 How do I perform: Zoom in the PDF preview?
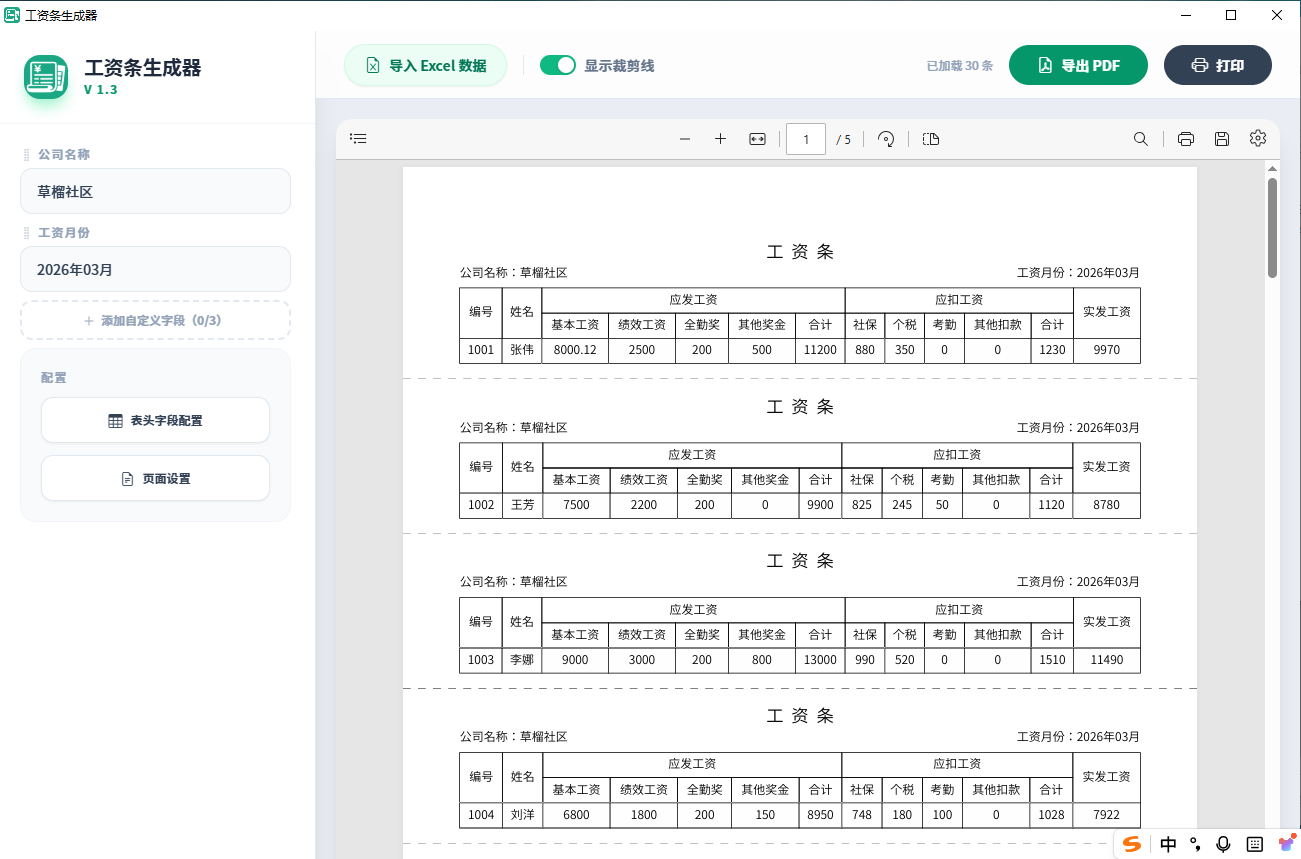[x=720, y=139]
